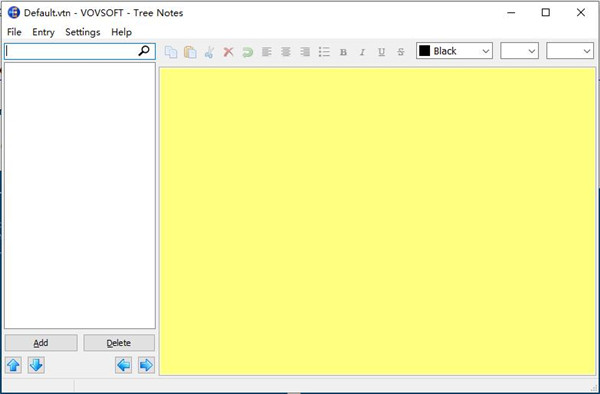
Task: Click the empty tree entries panel
Action: point(80,195)
